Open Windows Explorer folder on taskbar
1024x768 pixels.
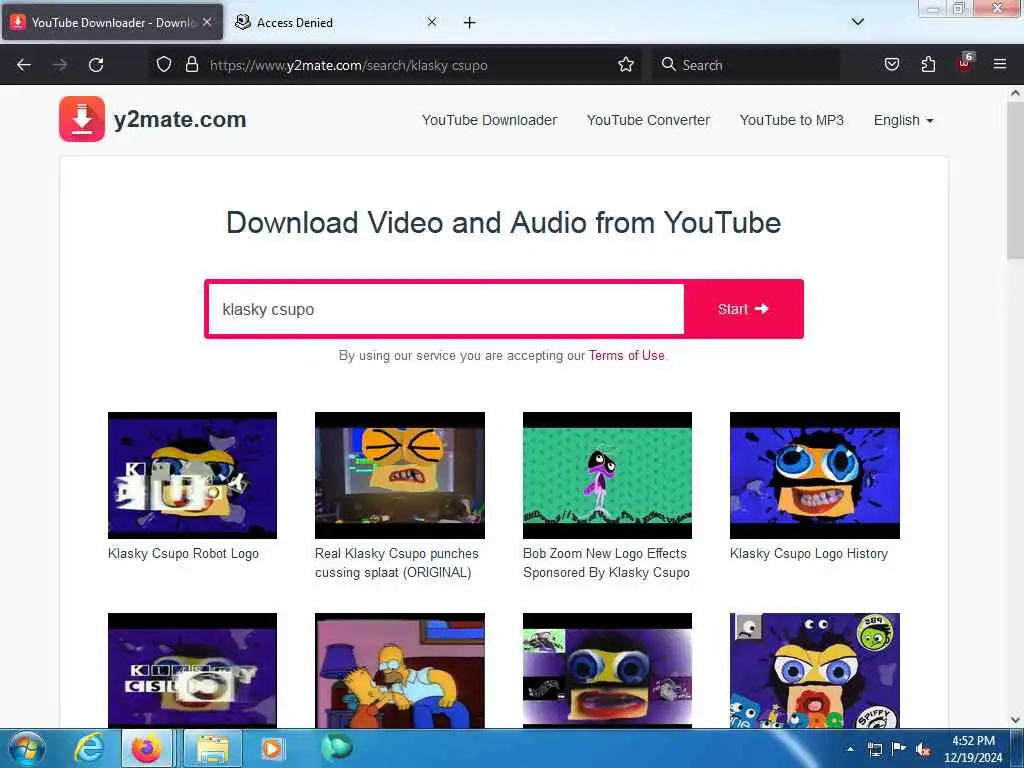pos(213,748)
